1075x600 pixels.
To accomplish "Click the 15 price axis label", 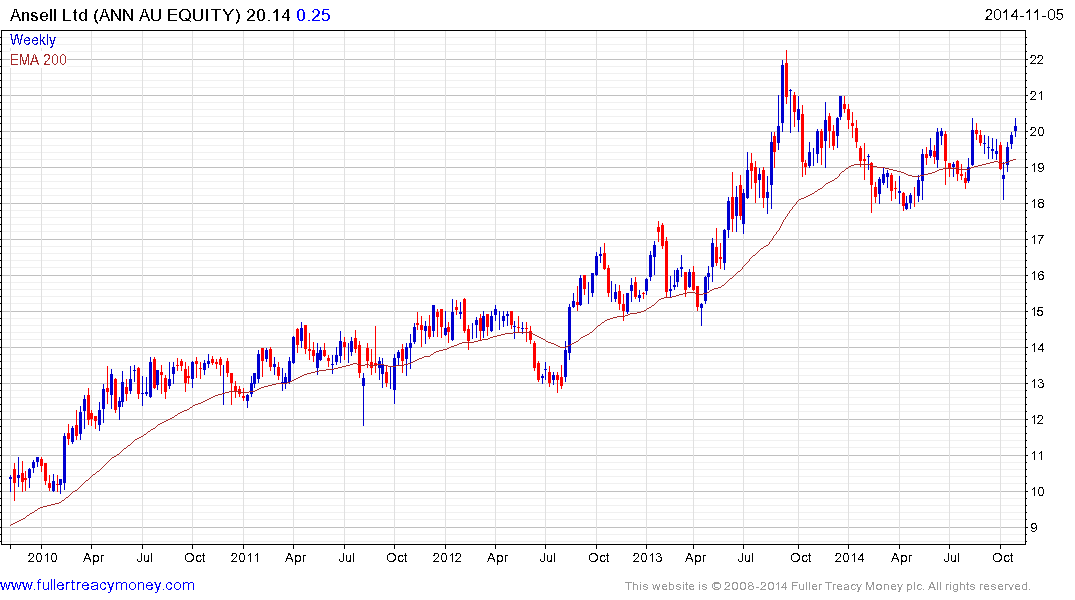I will [1037, 312].
